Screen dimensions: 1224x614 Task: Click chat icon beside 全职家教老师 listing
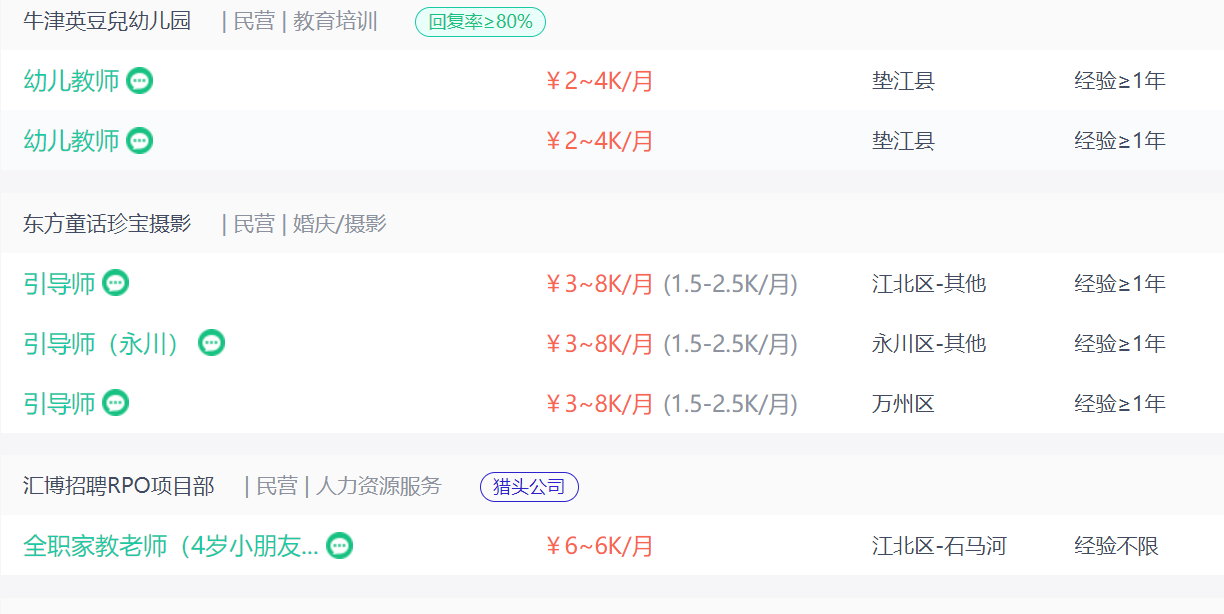340,546
